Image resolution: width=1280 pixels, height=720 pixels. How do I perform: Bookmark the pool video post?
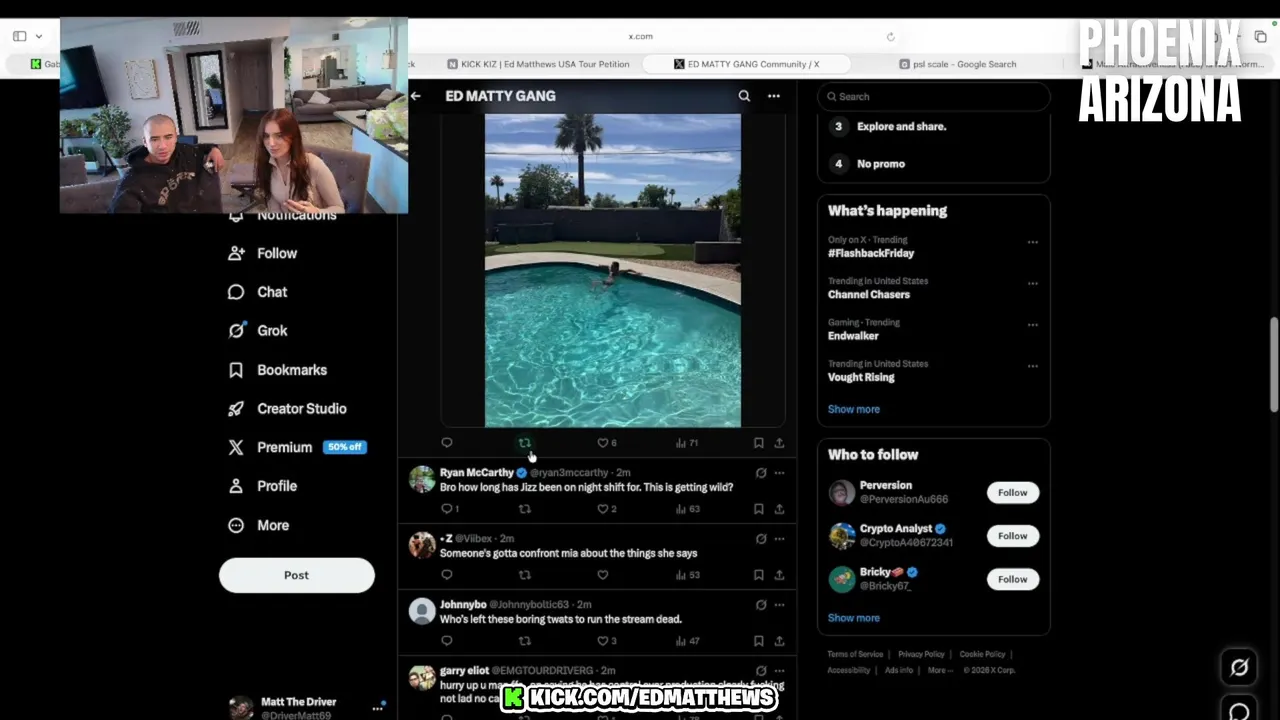pos(758,443)
